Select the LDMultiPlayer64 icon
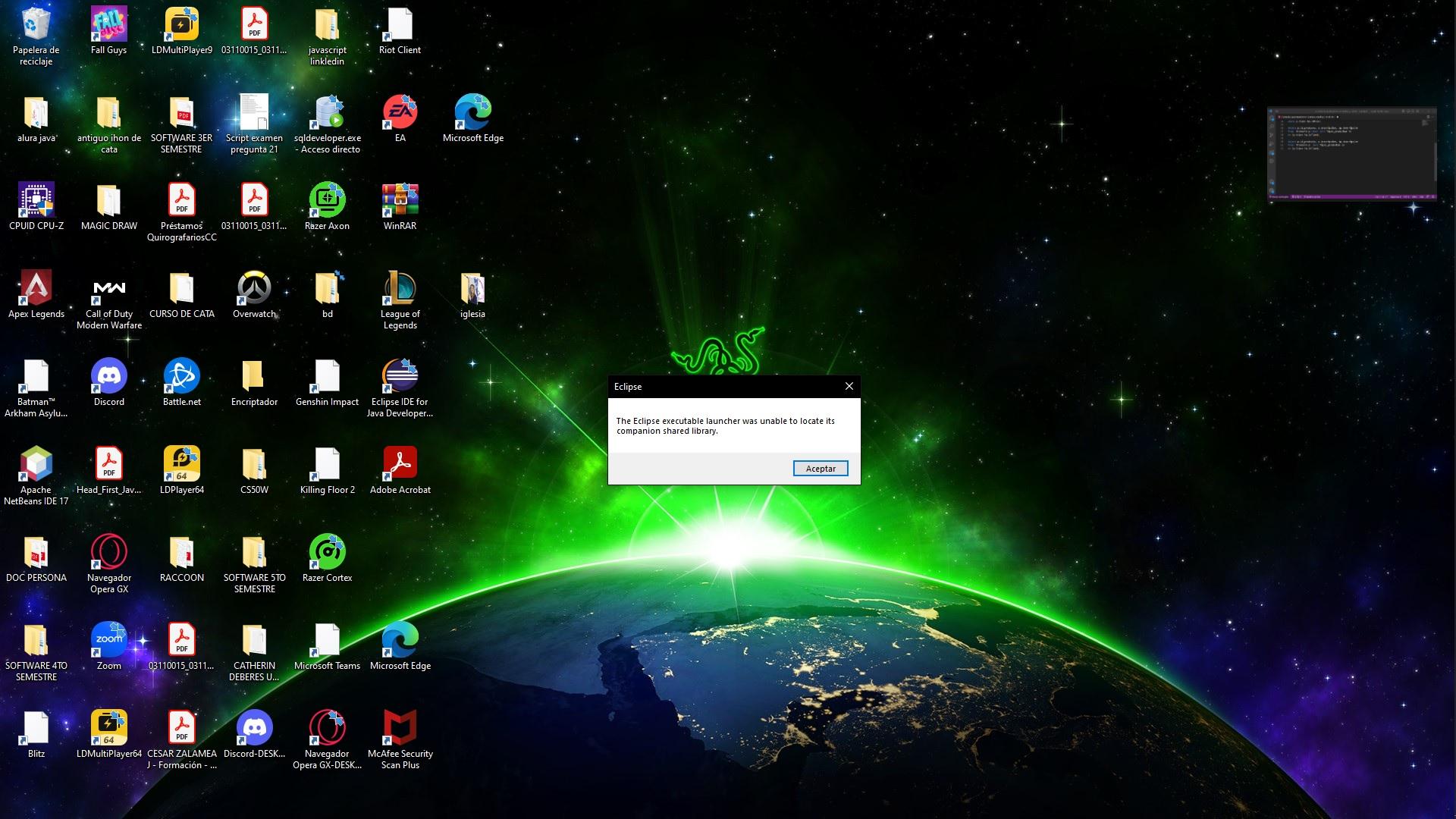The image size is (1456, 819). click(x=108, y=734)
